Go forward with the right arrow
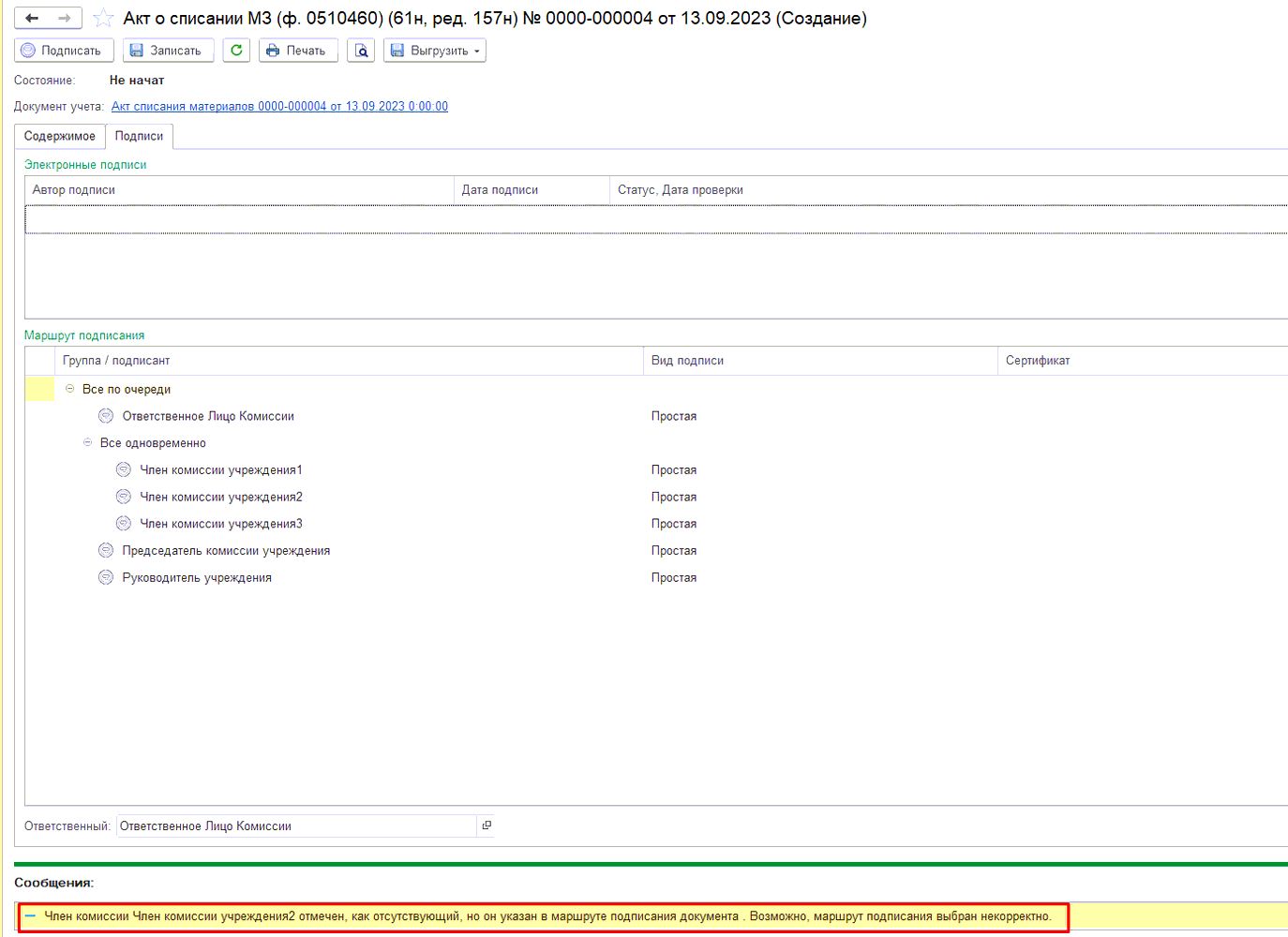The image size is (1288, 937). 65,18
